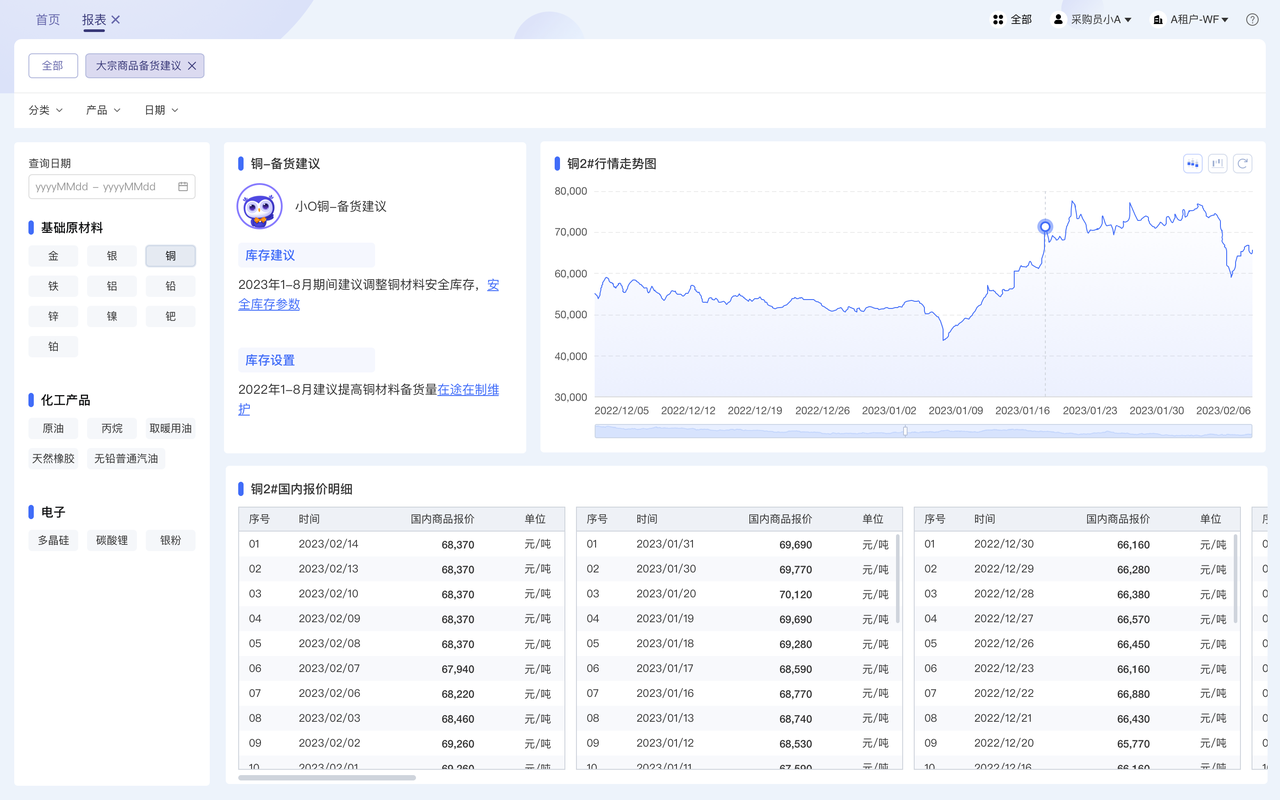Select the 锌 material chip

click(53, 316)
